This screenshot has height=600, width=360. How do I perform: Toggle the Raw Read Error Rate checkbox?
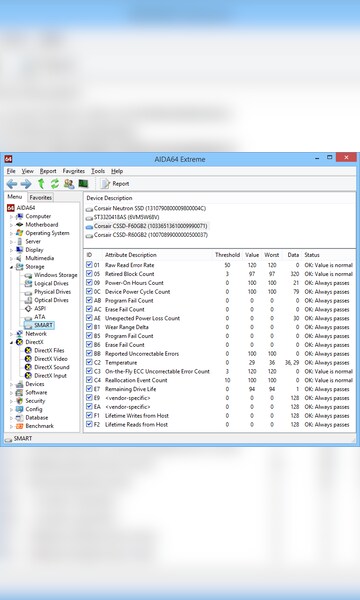[89, 265]
